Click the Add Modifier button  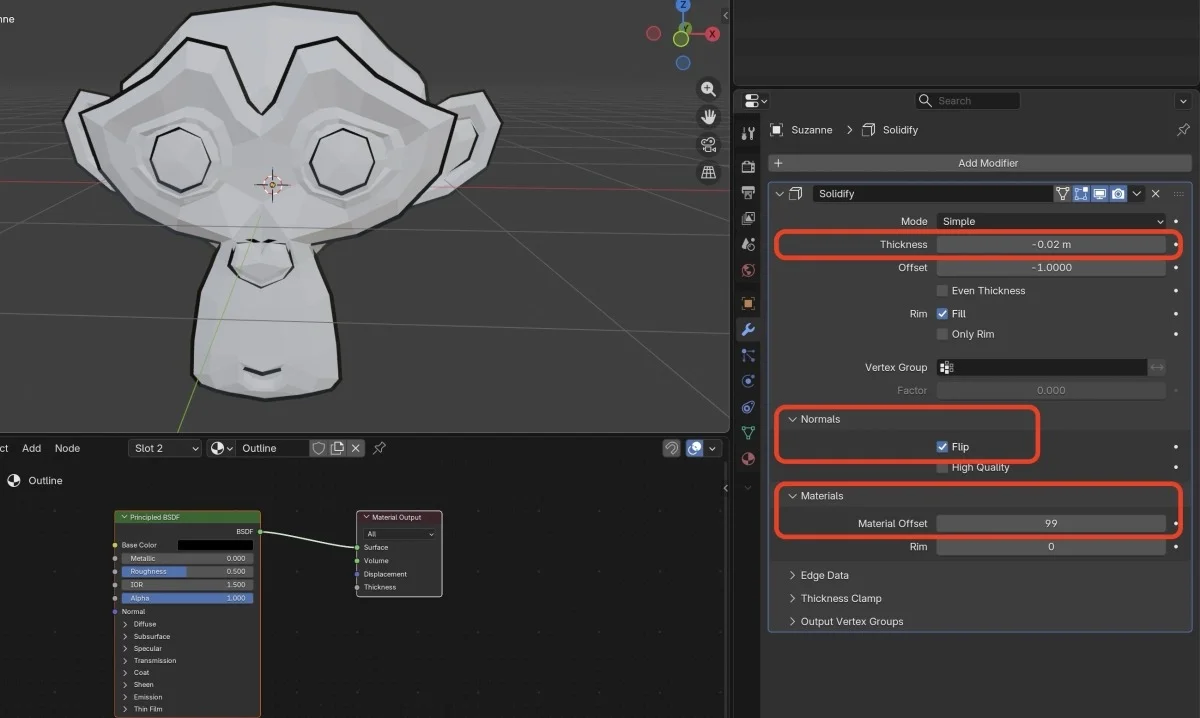[980, 163]
